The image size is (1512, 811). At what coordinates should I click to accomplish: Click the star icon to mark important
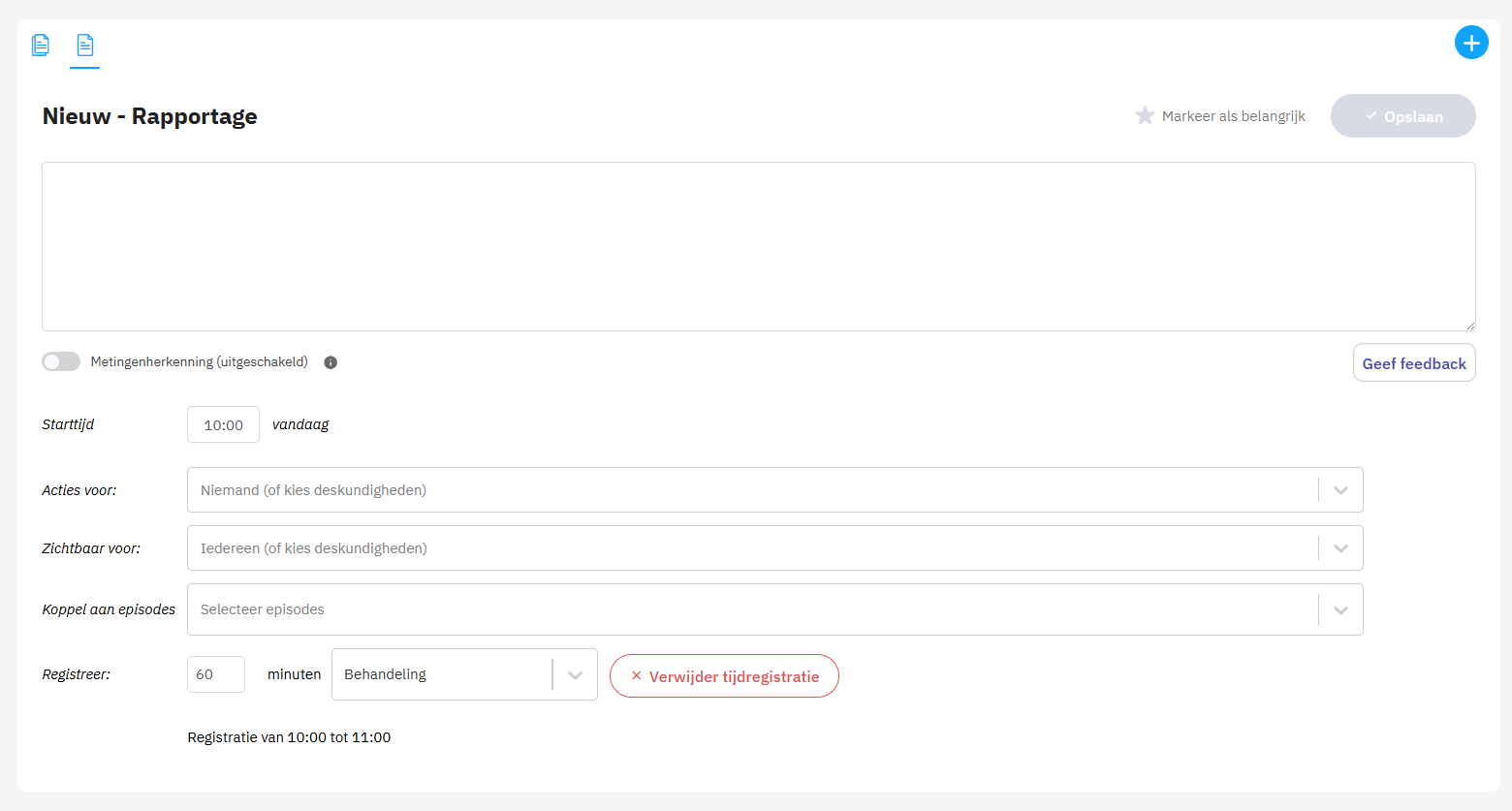(x=1145, y=116)
